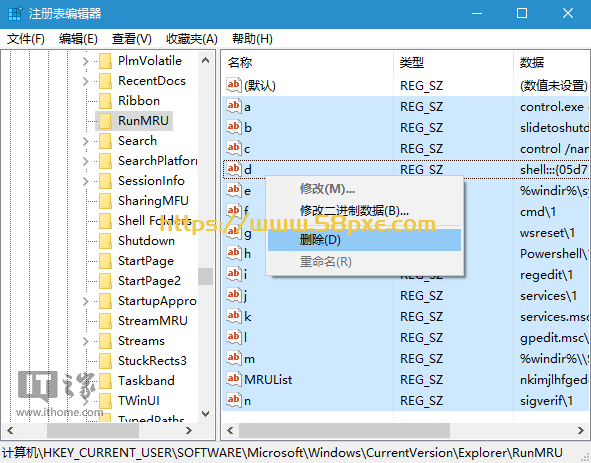Click the registry value icon for 'n'
The width and height of the screenshot is (591, 463).
tap(234, 400)
